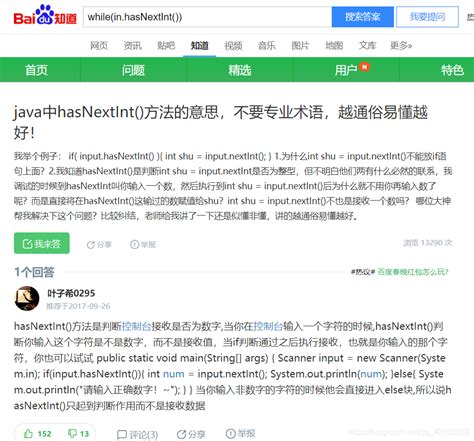Click the green 我来答 button
The image size is (474, 441).
click(42, 243)
